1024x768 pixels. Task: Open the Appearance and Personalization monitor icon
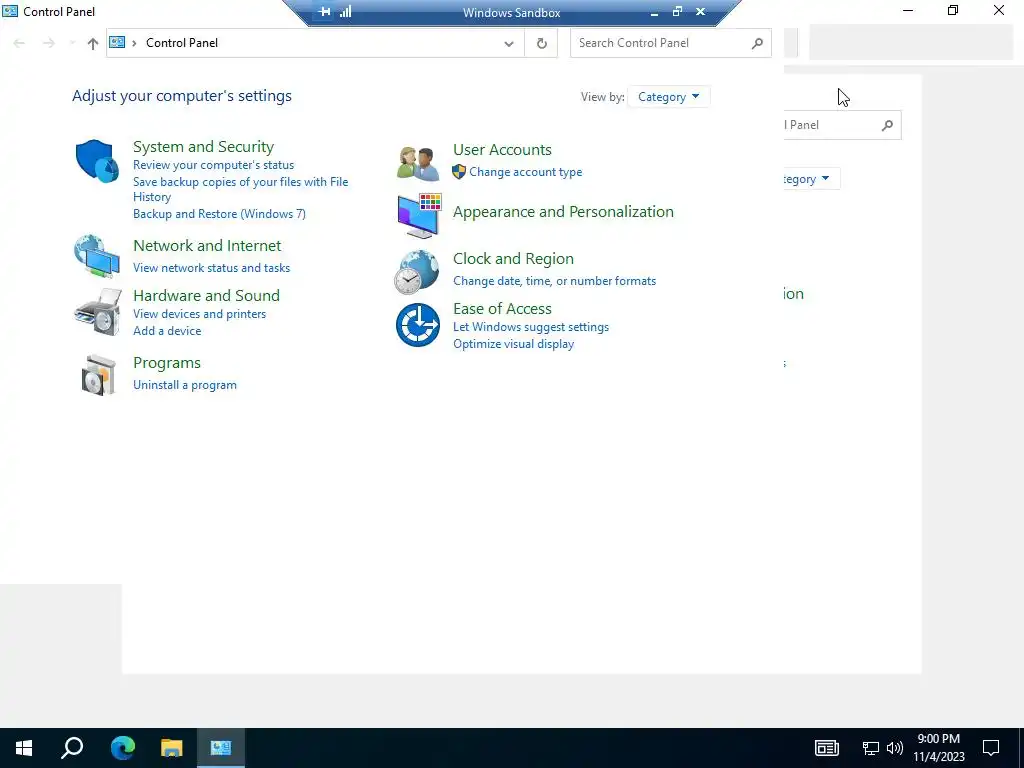[419, 216]
